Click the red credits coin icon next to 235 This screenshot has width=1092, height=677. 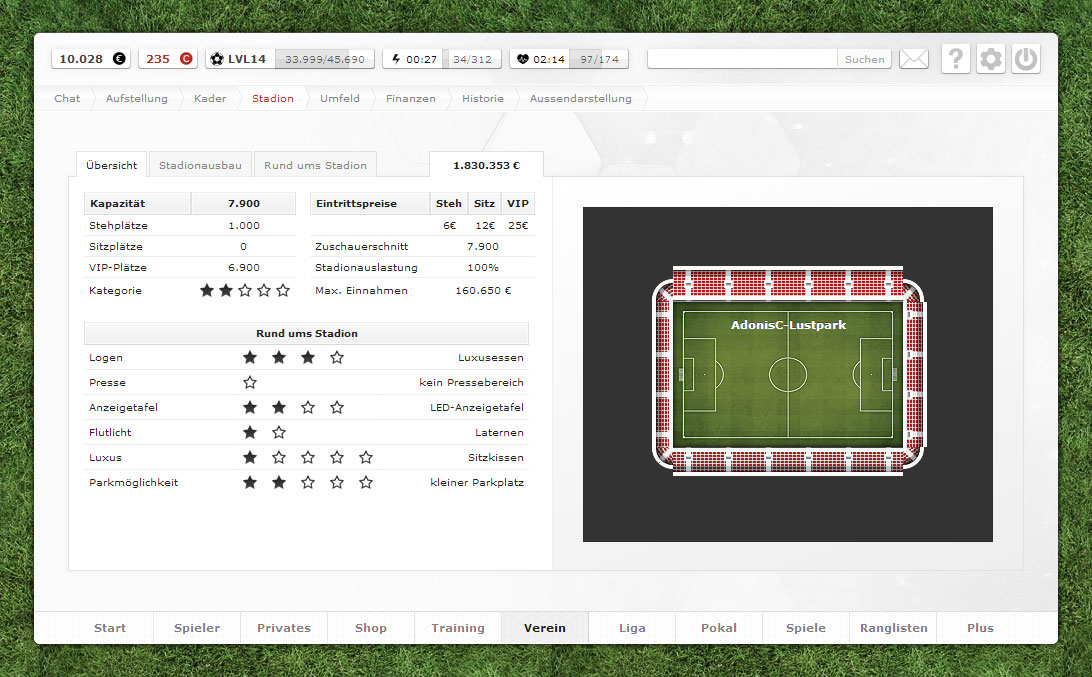[186, 59]
